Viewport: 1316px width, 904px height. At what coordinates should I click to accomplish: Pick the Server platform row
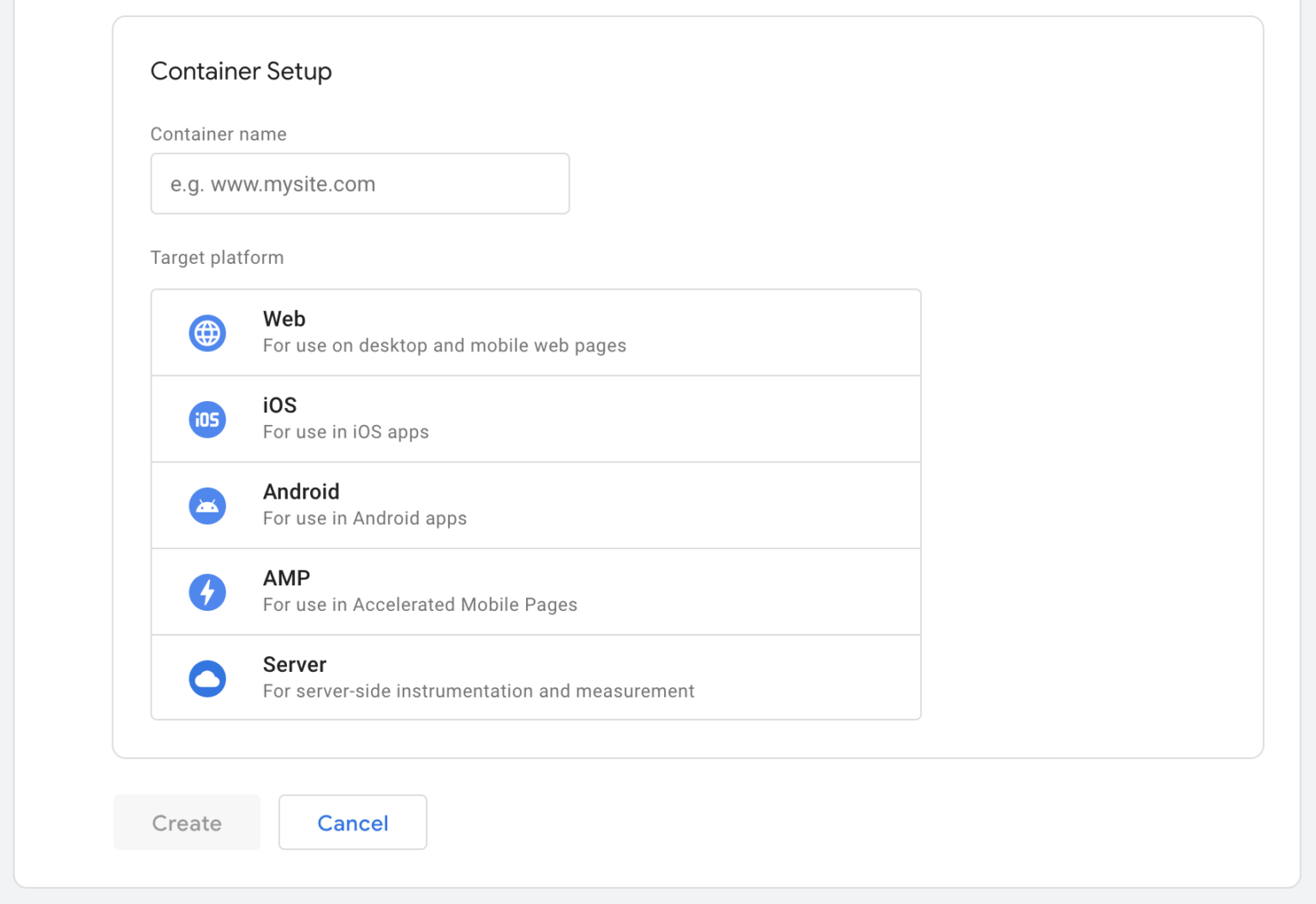[535, 678]
